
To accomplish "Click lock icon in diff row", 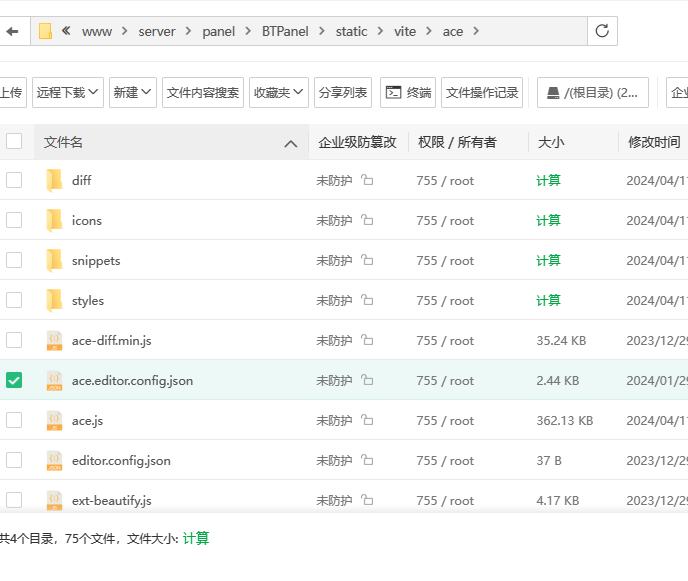I will point(367,179).
